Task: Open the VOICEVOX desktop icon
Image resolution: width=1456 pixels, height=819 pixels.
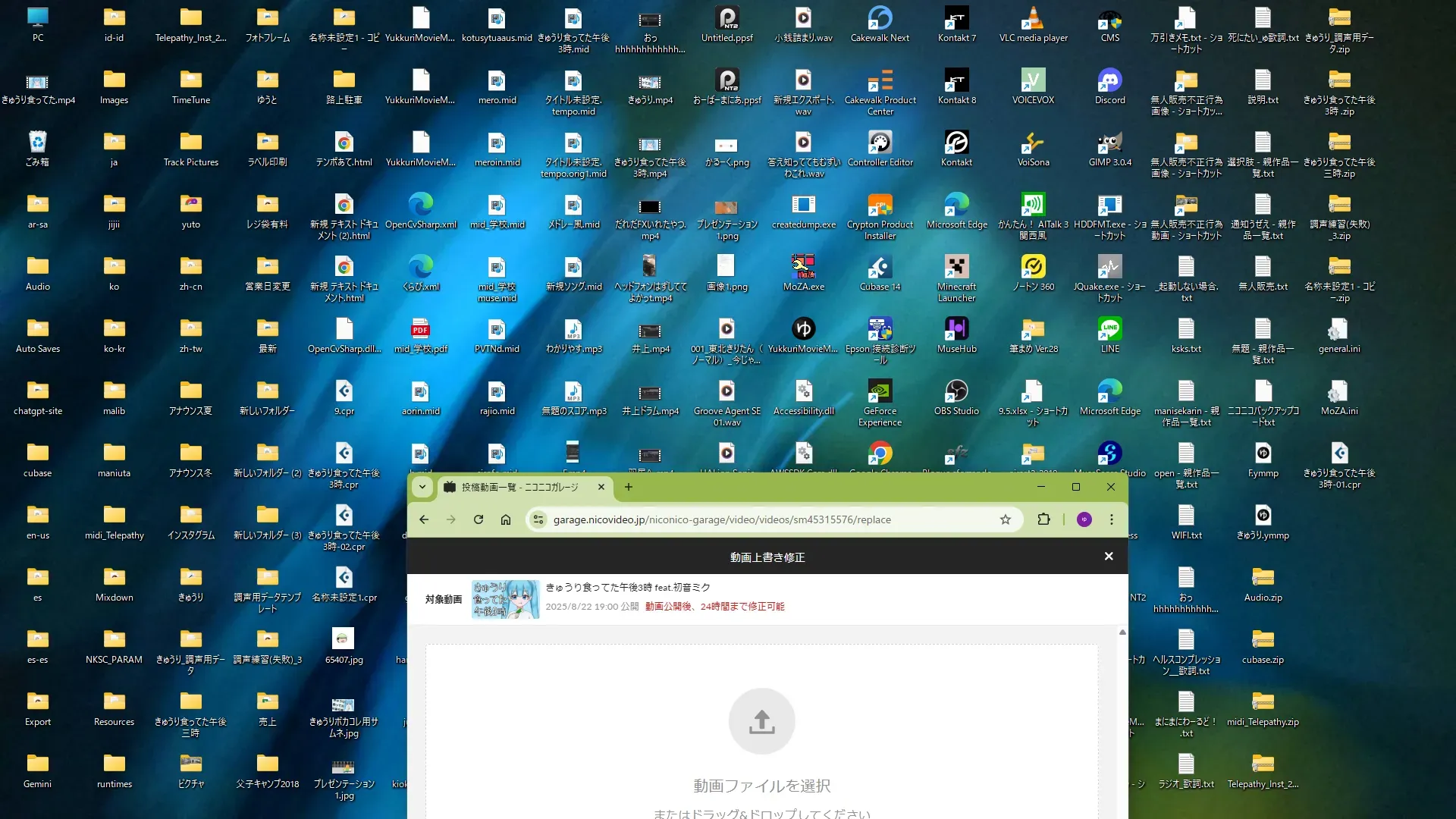Action: click(1033, 80)
